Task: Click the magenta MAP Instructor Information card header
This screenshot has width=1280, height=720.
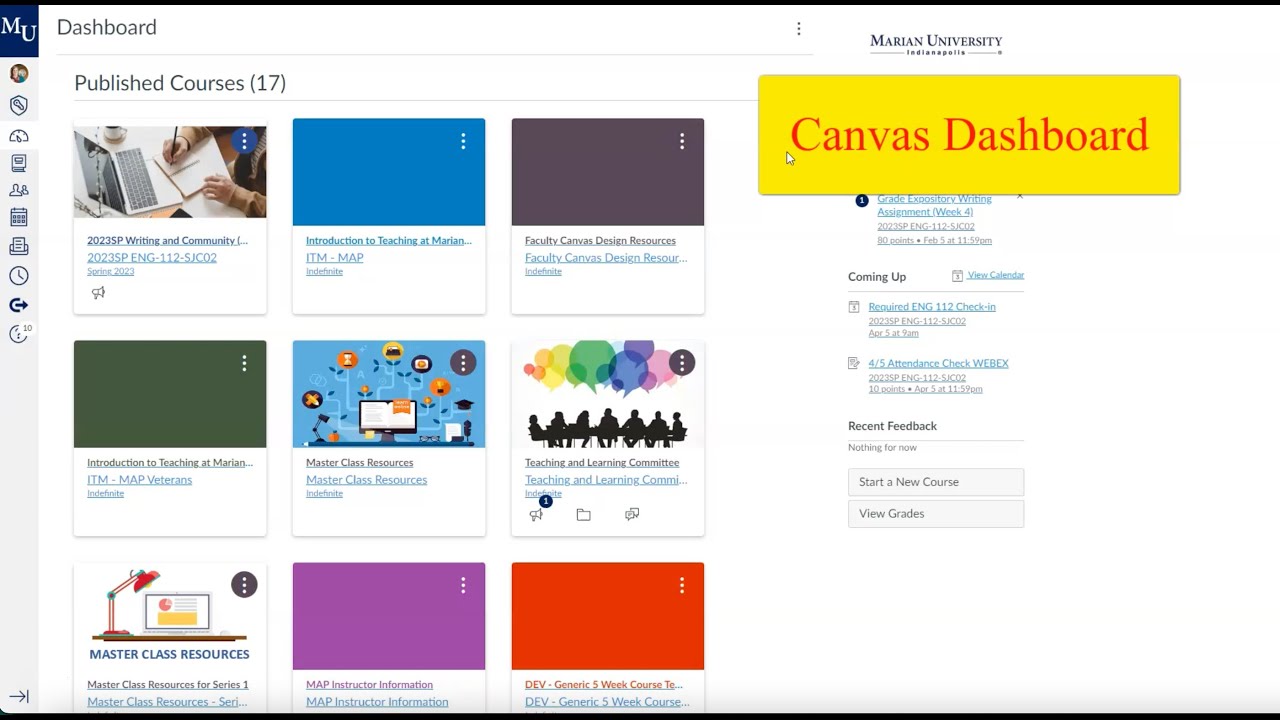Action: coord(389,616)
